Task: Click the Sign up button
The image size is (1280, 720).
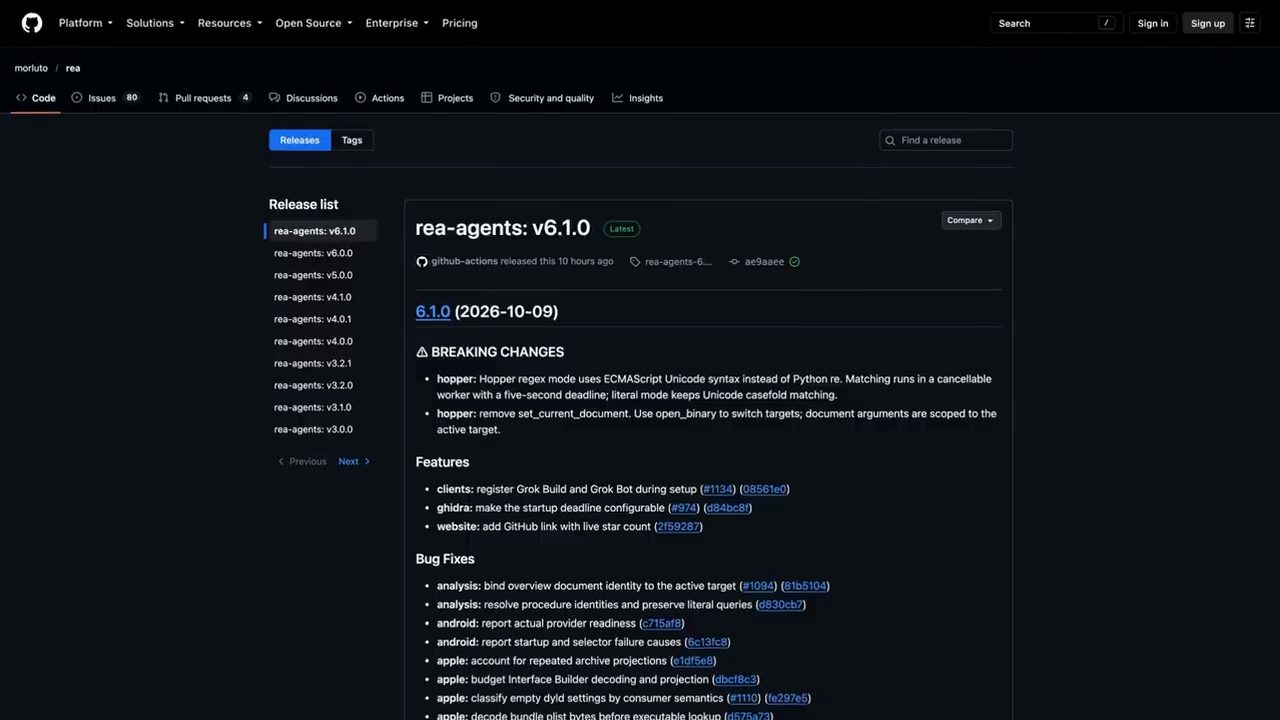Action: (1208, 23)
